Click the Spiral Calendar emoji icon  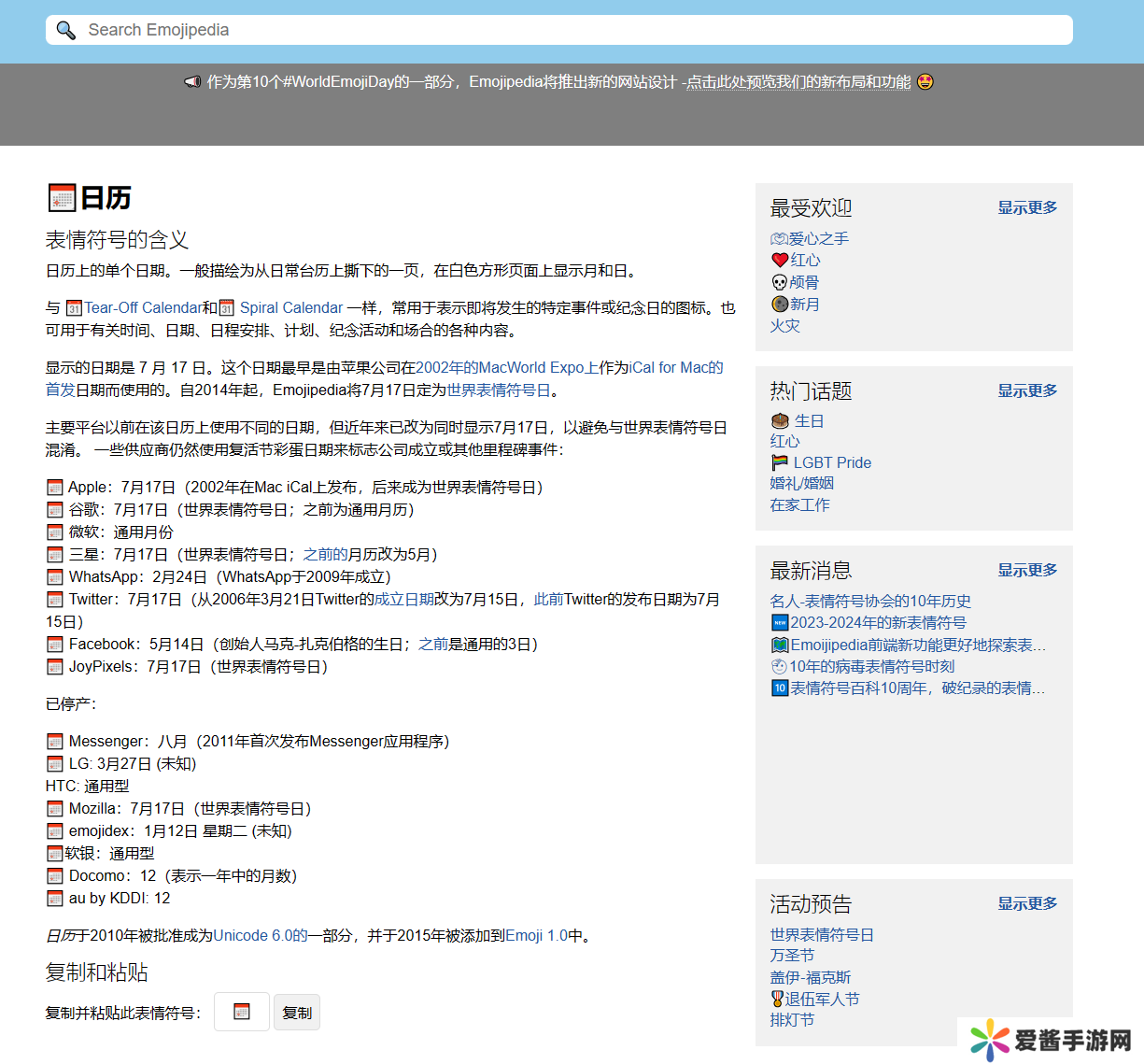coord(227,308)
